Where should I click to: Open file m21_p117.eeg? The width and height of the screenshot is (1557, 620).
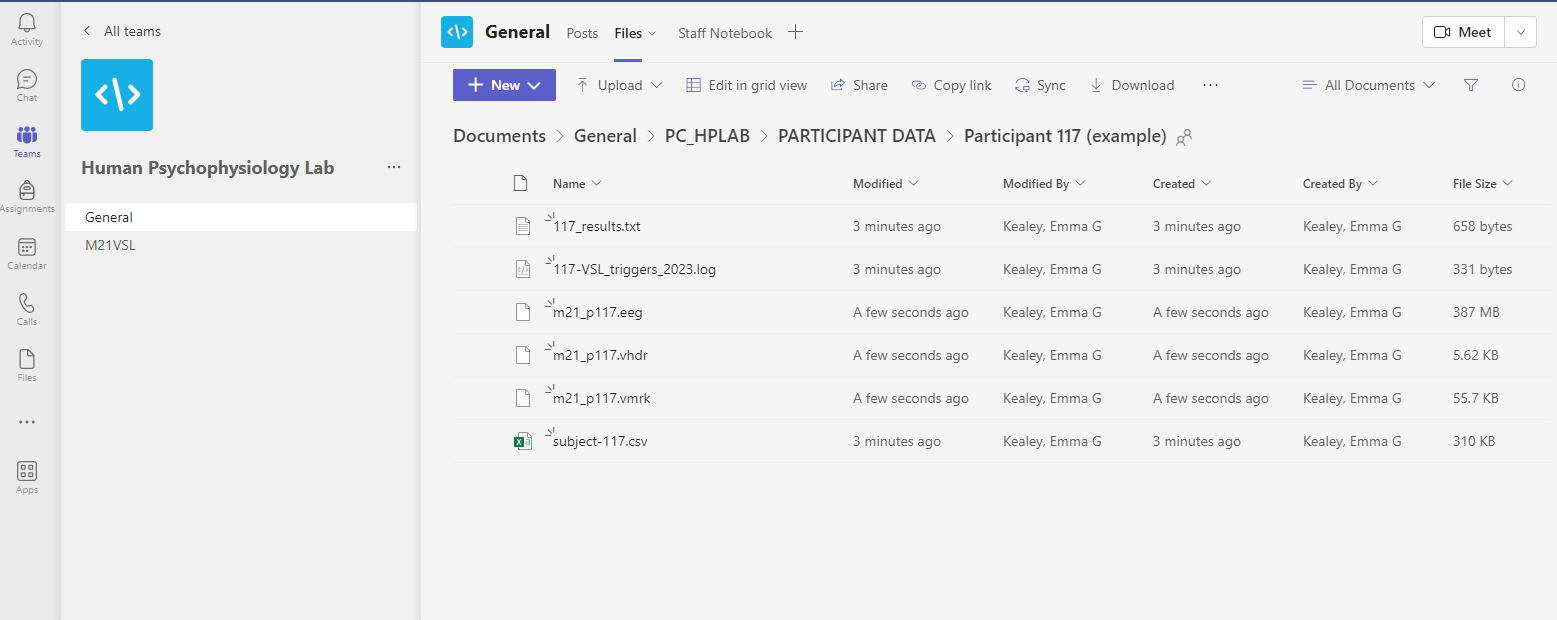pos(598,312)
